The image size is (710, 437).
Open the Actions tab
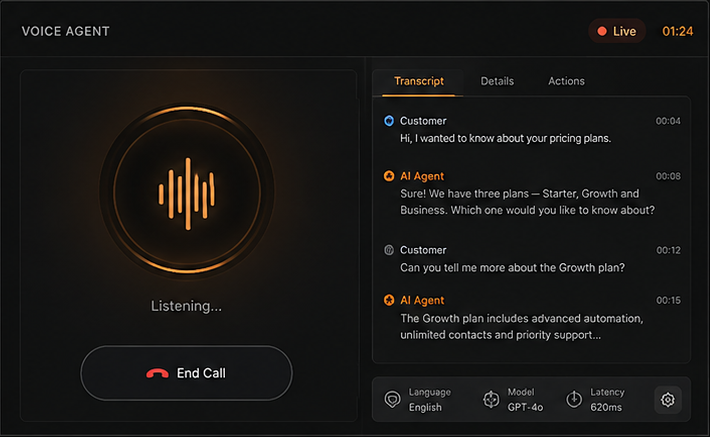566,82
